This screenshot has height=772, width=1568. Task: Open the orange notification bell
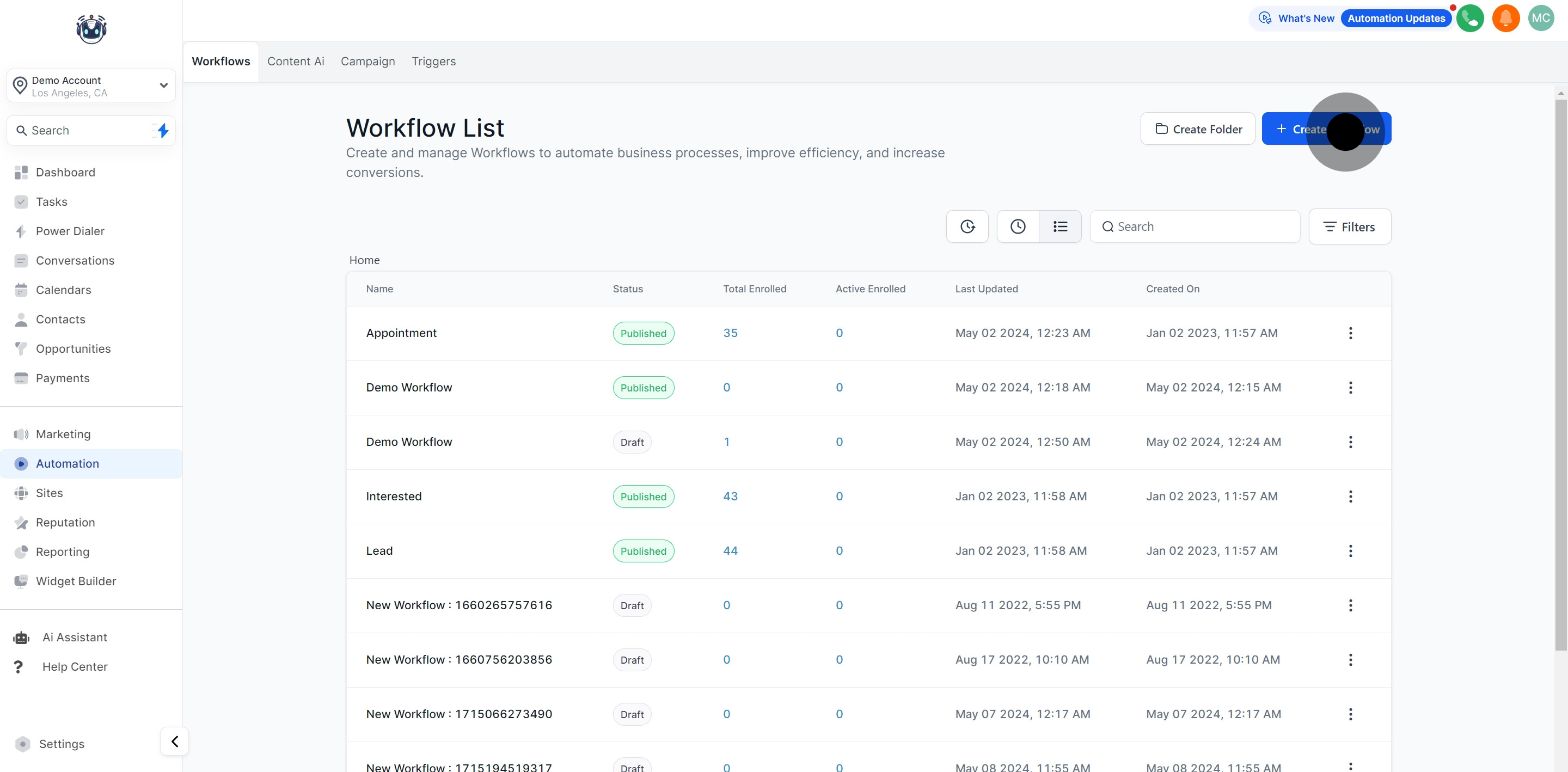(1506, 19)
